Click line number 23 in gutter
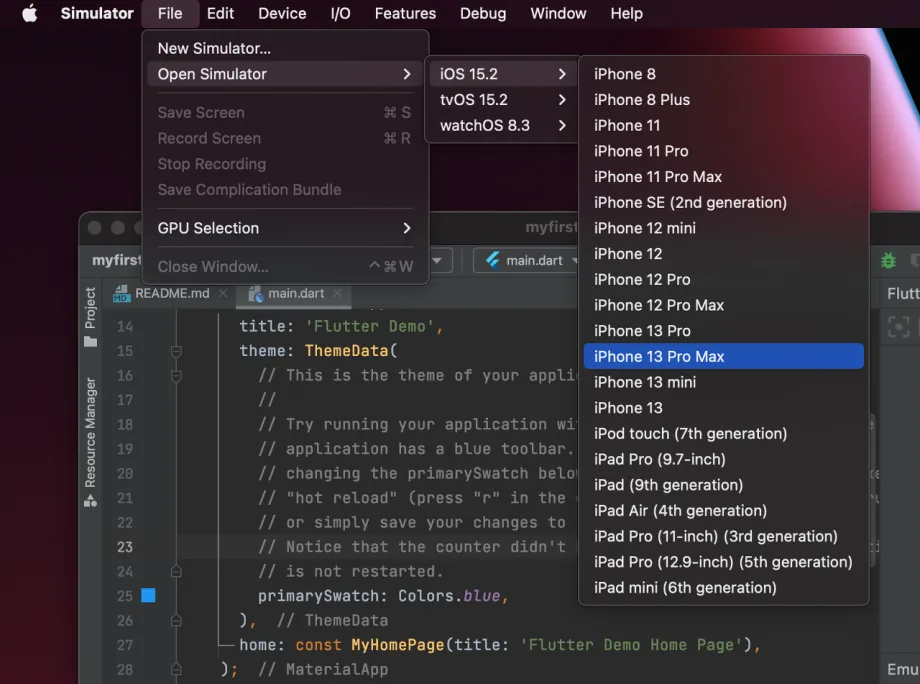Screen dimensions: 920x684 pyautogui.click(x=125, y=547)
